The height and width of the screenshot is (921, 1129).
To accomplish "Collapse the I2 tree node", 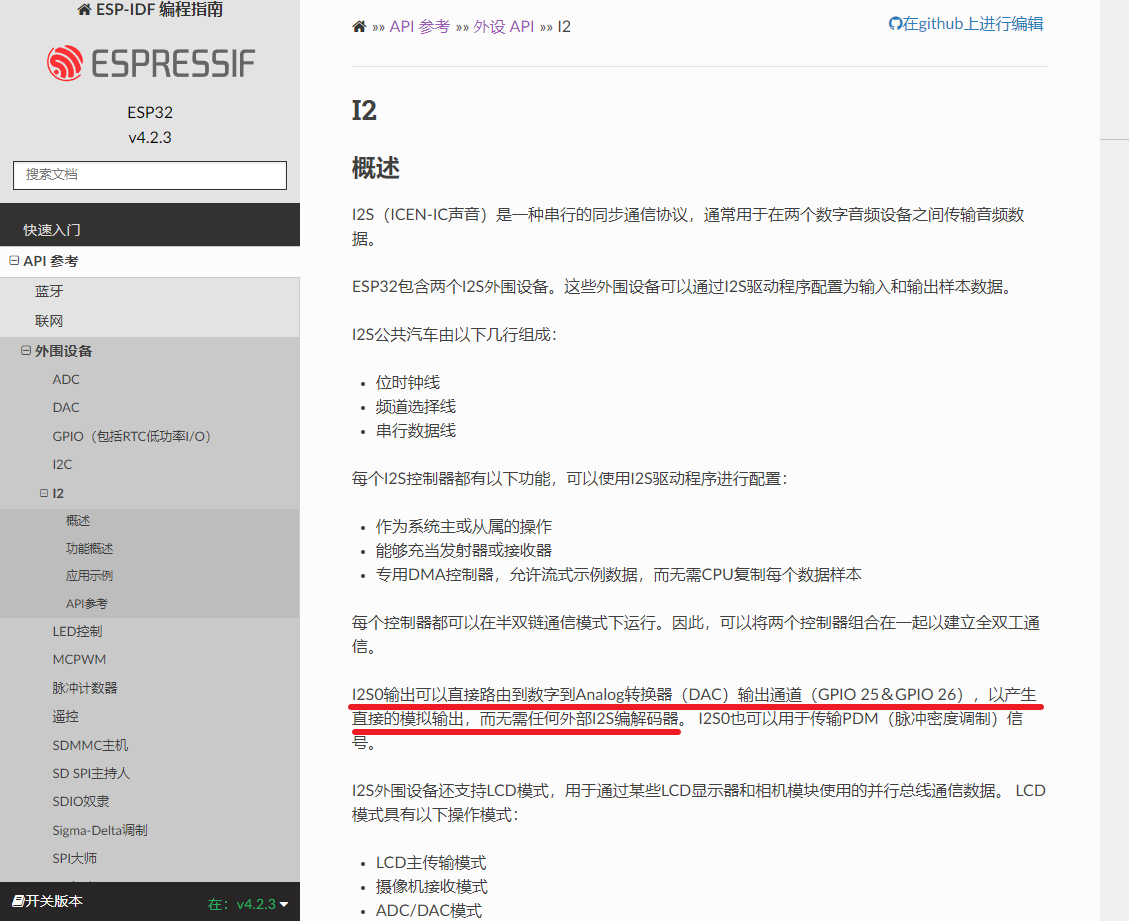I will [x=44, y=493].
